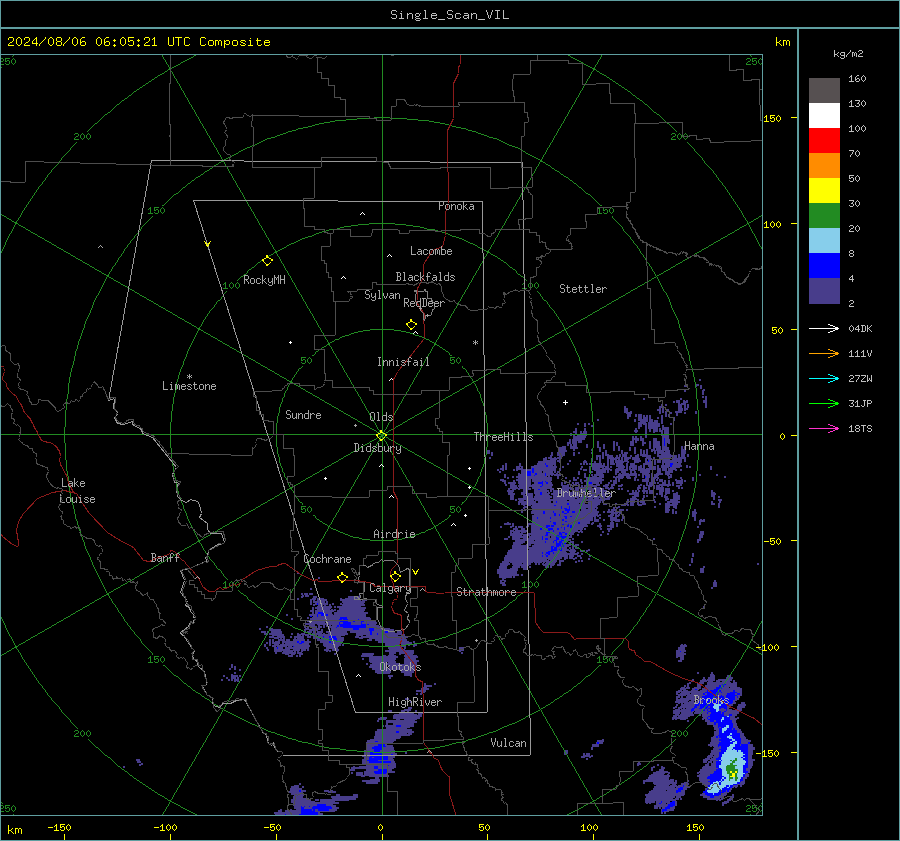Select the light blue 20 legend swatch
Screen dimensions: 900x841
tap(824, 241)
